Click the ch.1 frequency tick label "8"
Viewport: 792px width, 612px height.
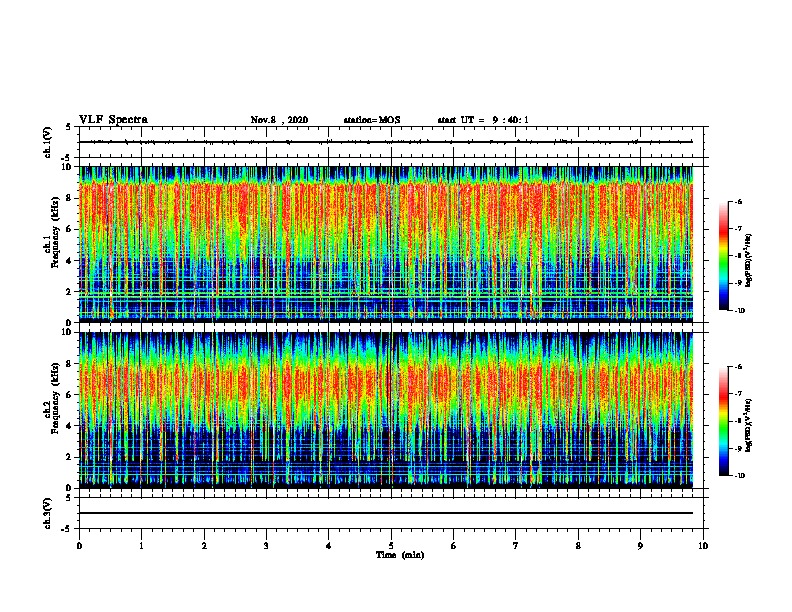click(70, 198)
